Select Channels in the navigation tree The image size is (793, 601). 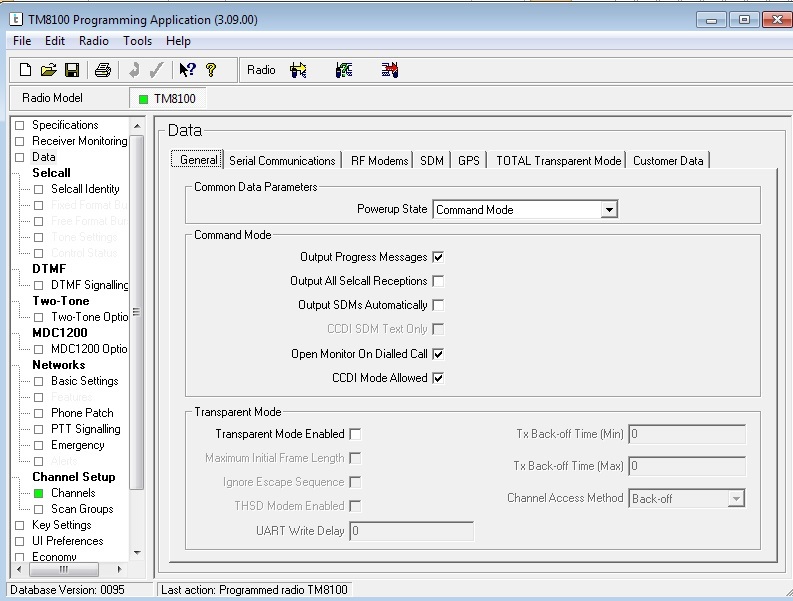[x=73, y=493]
